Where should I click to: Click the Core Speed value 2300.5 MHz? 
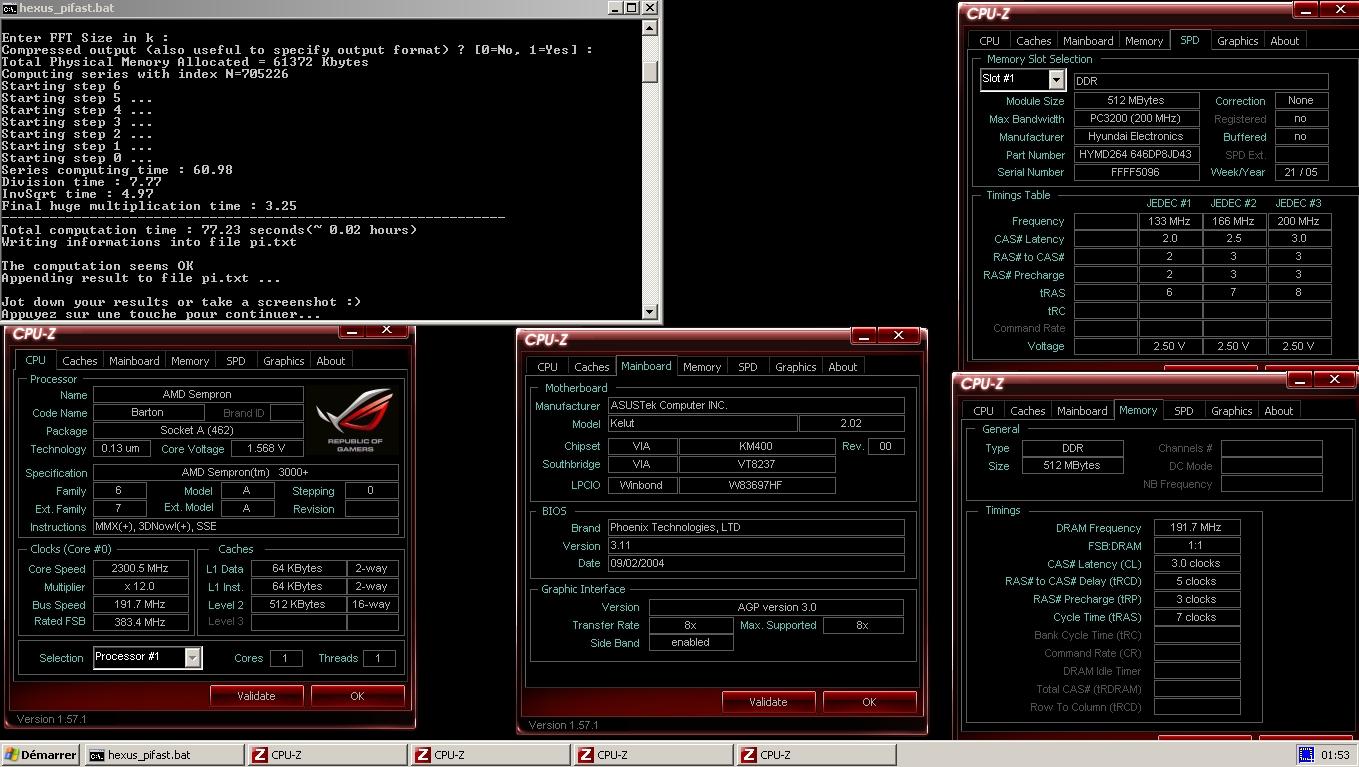[x=140, y=568]
